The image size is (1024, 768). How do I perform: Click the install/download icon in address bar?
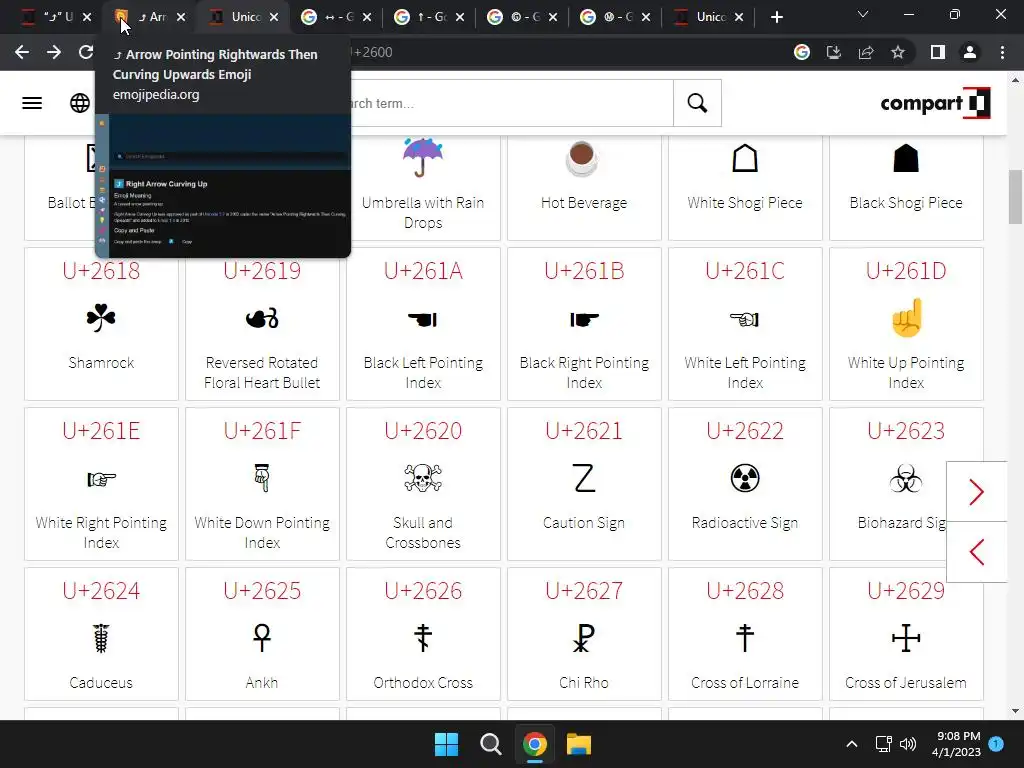[834, 52]
